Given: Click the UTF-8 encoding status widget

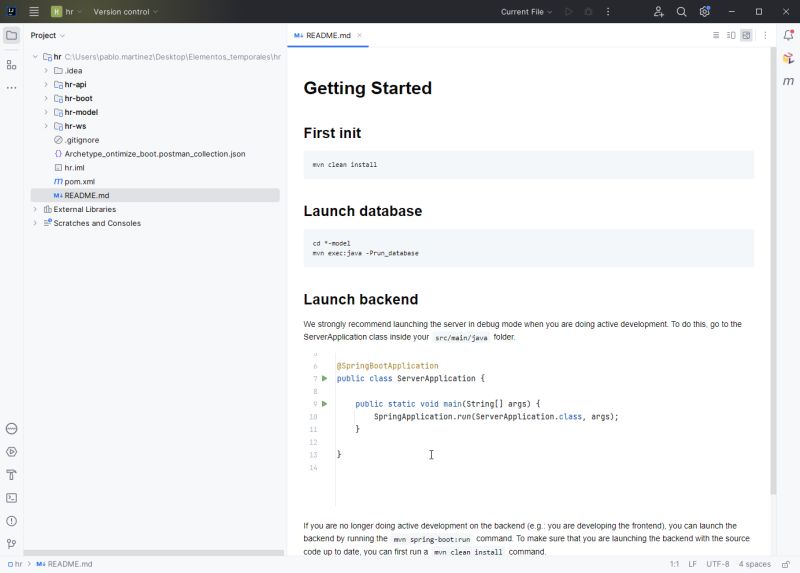Looking at the screenshot, I should (718, 564).
